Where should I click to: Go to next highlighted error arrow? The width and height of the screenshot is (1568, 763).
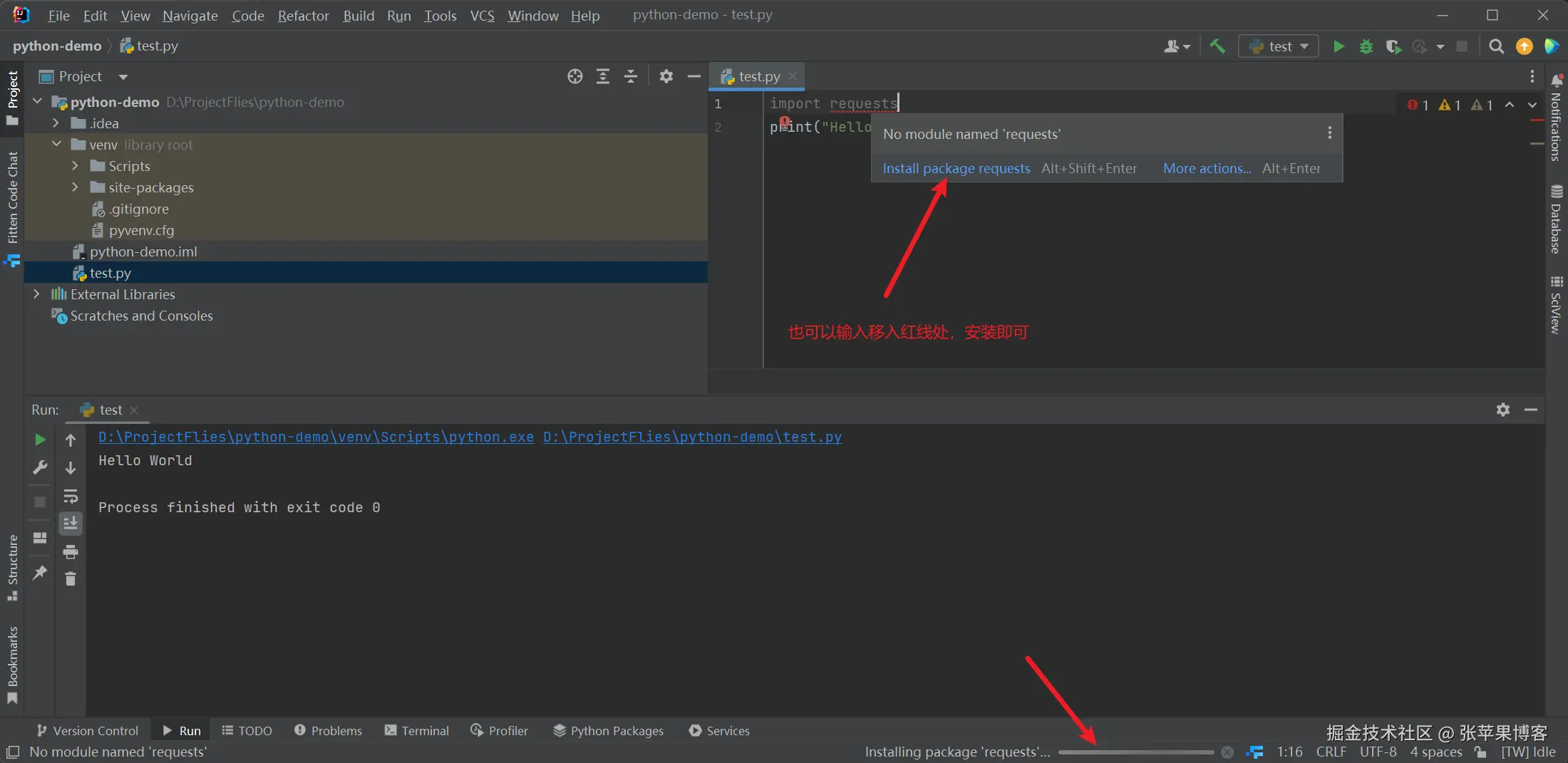pyautogui.click(x=1532, y=105)
